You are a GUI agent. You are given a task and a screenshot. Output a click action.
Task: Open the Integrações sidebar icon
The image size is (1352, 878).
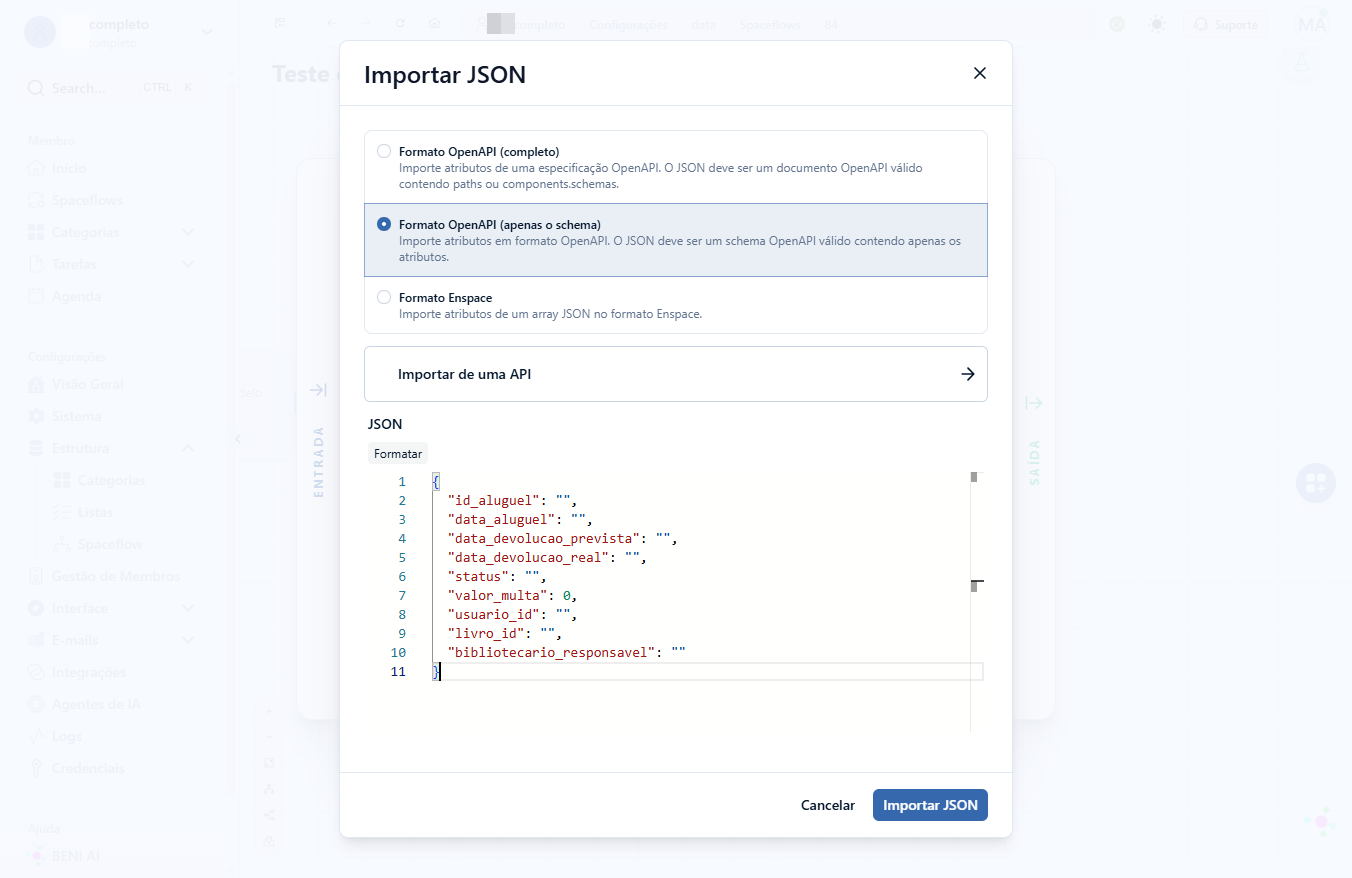[36, 672]
